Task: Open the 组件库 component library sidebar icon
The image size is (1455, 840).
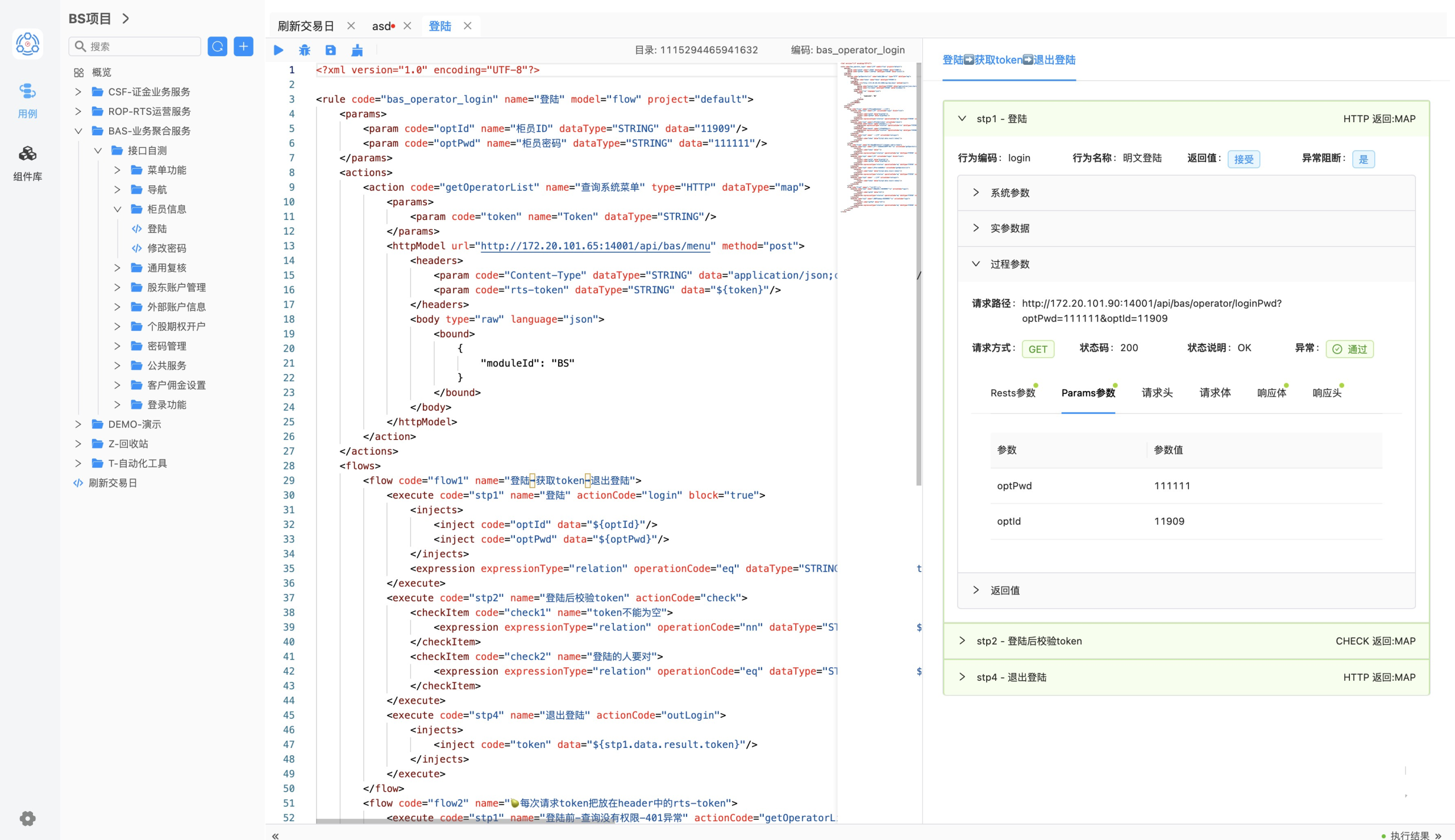Action: pyautogui.click(x=27, y=162)
